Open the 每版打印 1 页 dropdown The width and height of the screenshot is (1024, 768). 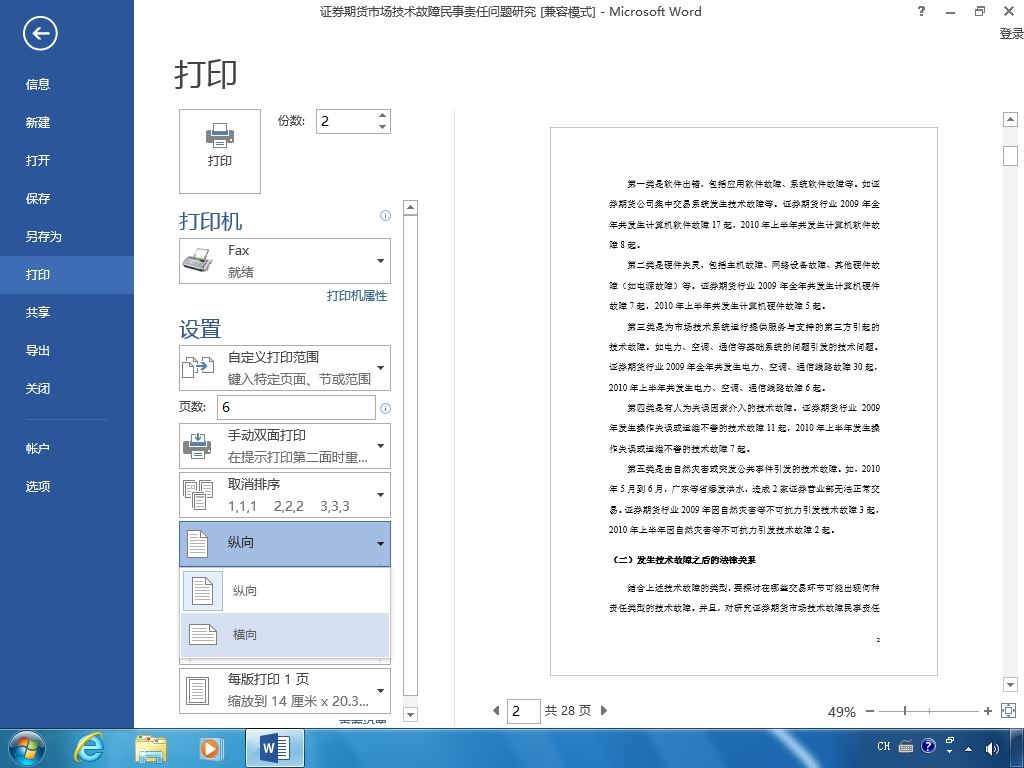coord(285,690)
